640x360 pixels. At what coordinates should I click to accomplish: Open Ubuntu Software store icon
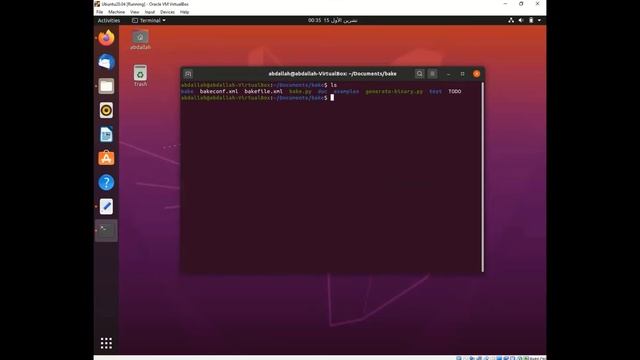(x=106, y=158)
